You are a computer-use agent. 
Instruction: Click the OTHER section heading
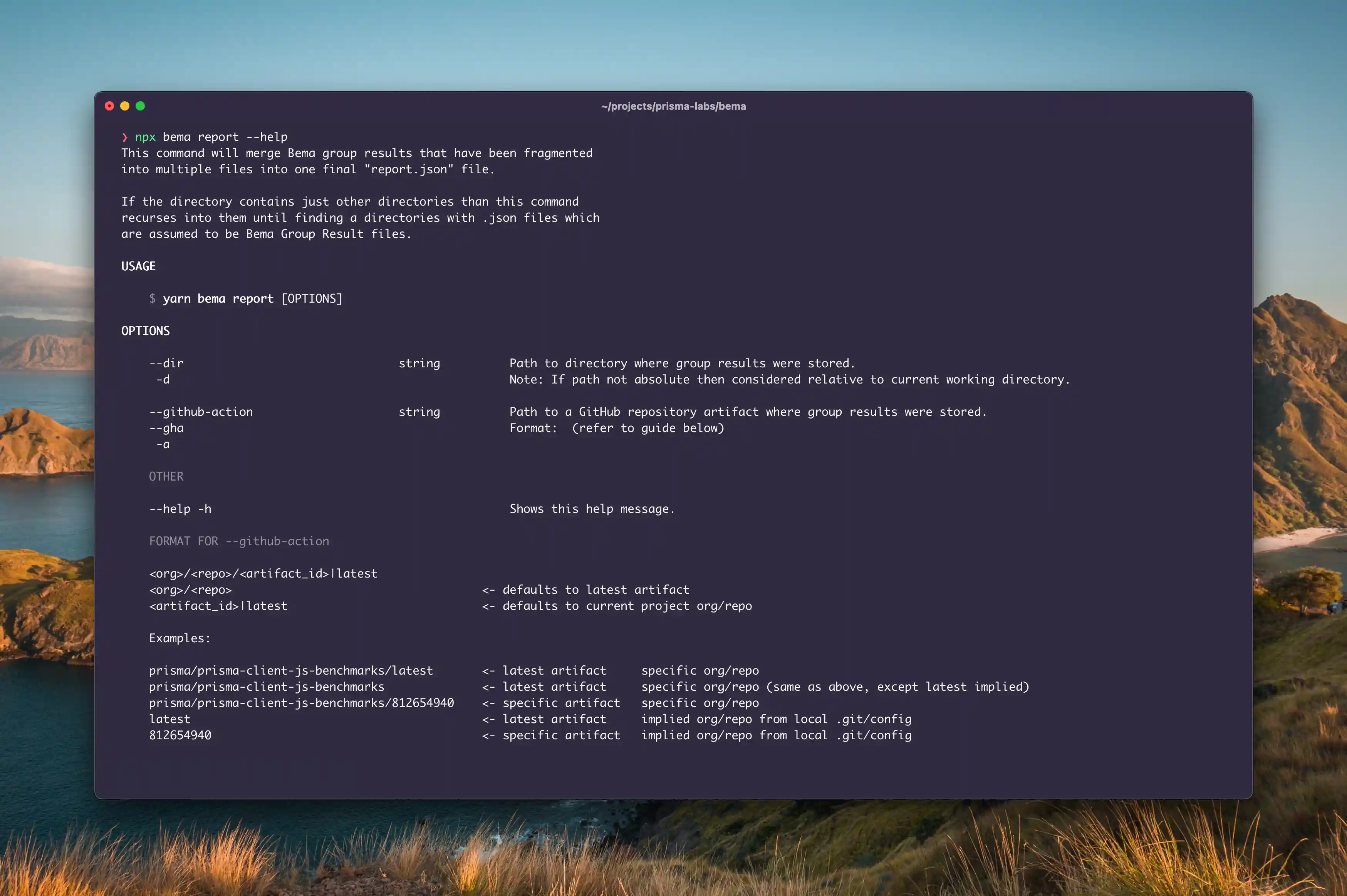(x=166, y=477)
